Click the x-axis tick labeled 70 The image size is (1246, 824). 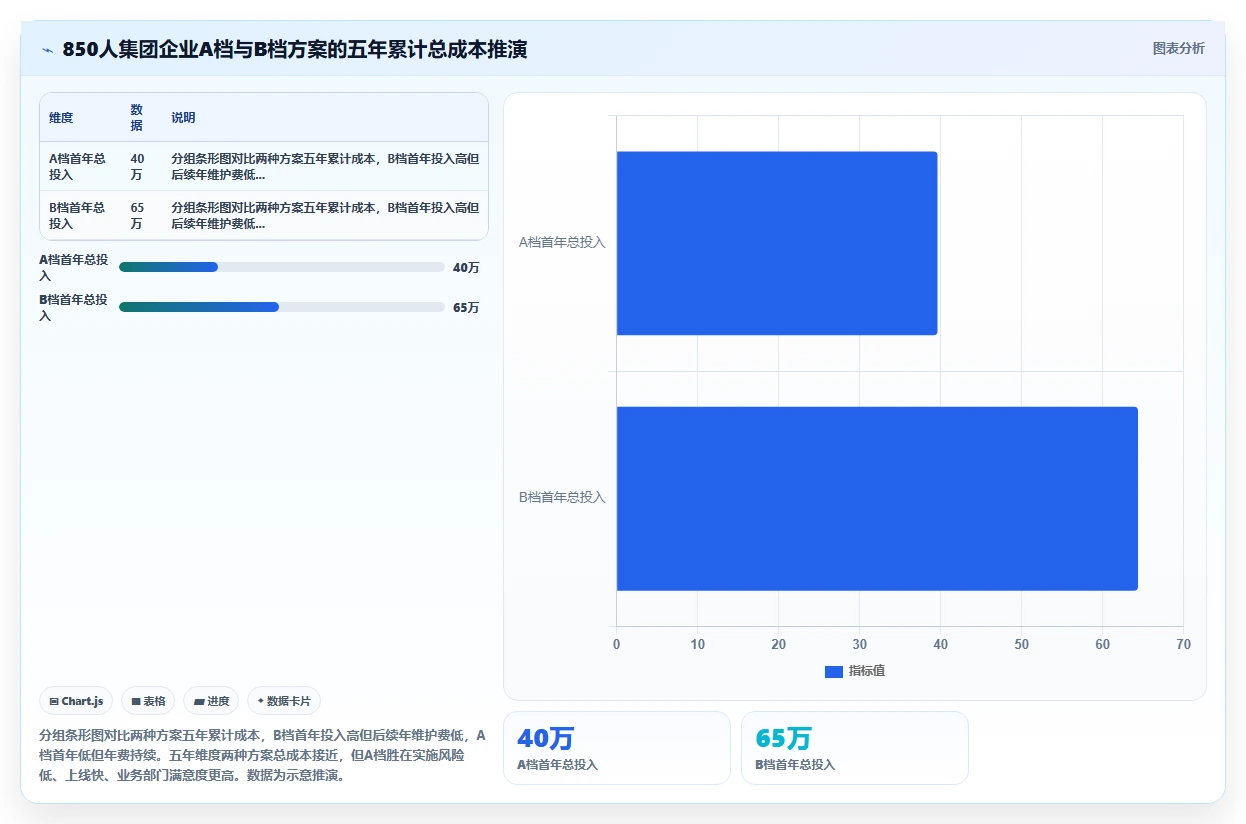pos(1183,645)
